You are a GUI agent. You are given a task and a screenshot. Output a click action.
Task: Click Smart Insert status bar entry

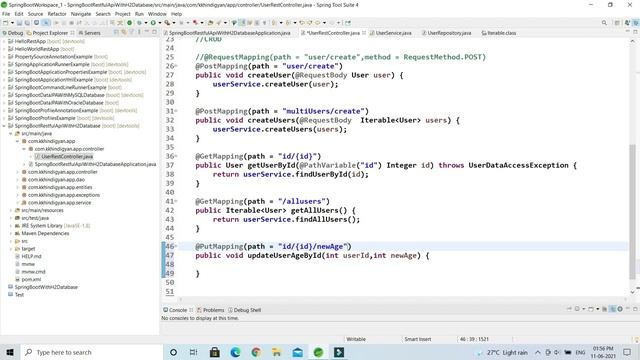pyautogui.click(x=418, y=339)
